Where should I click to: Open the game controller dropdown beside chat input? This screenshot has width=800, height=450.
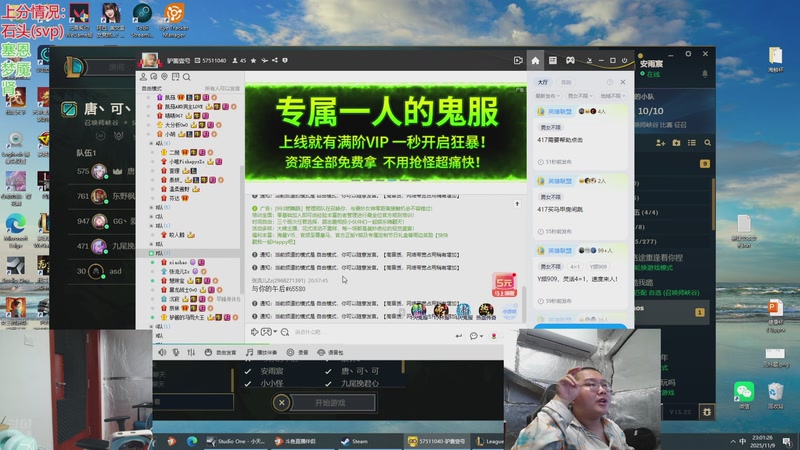[x=269, y=332]
